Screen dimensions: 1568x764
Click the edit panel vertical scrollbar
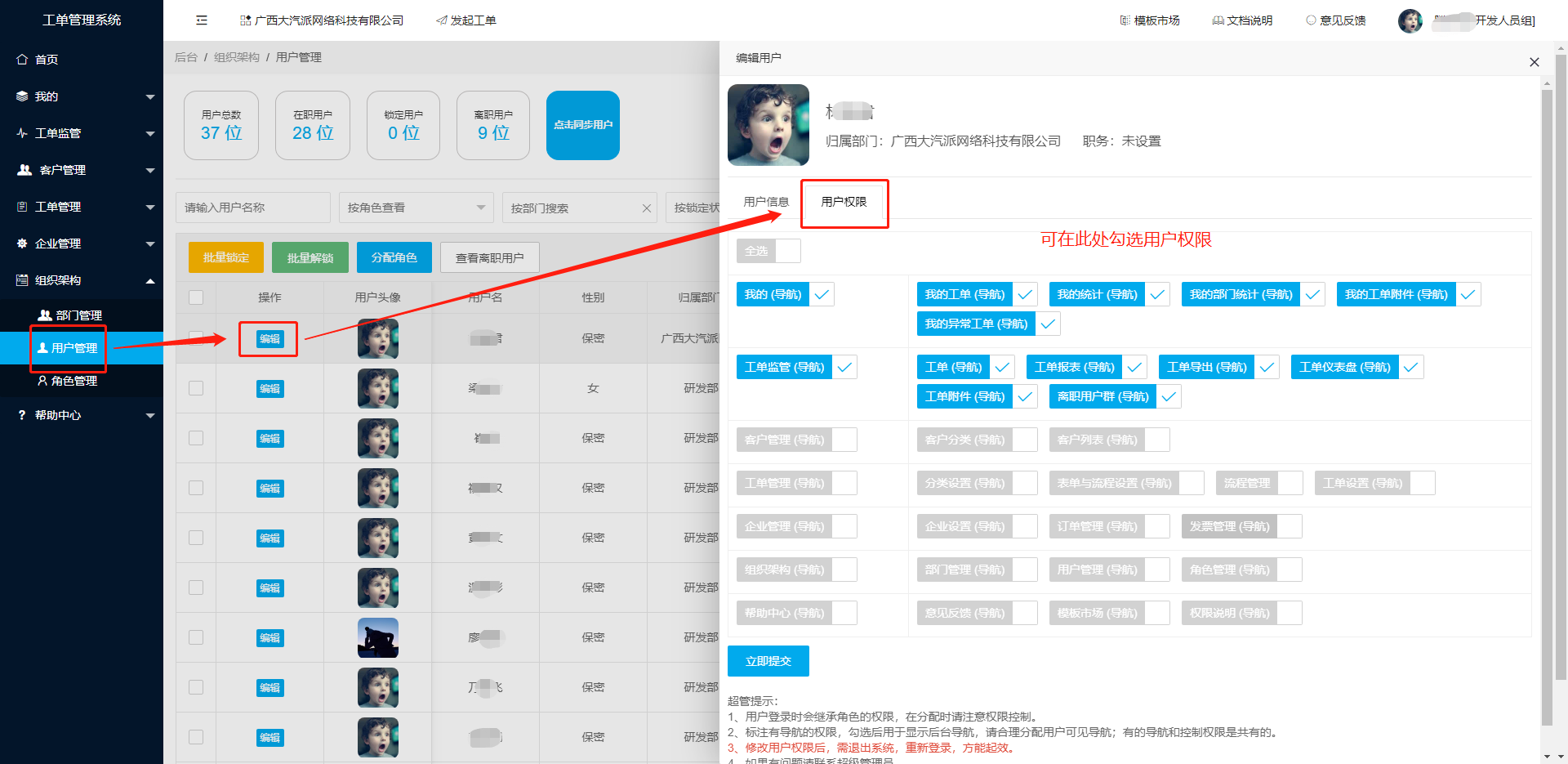coord(1547,409)
